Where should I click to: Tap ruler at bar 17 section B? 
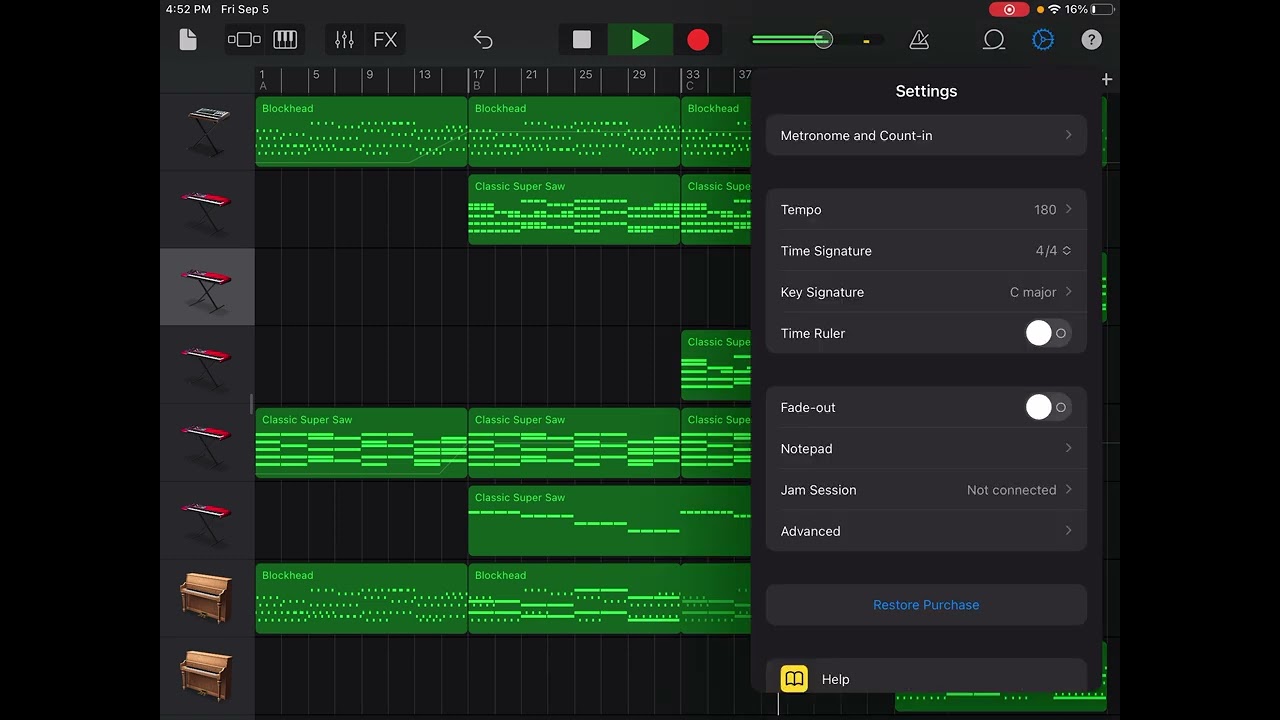click(x=478, y=79)
